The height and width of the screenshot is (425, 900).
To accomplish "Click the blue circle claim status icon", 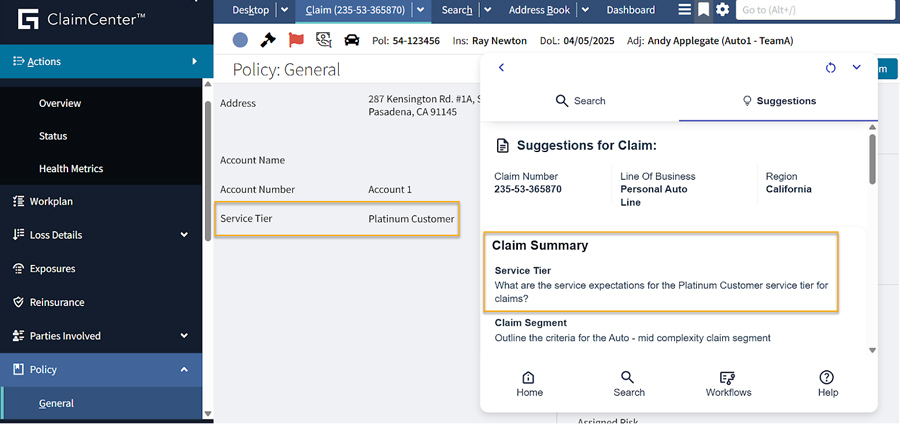I will 240,40.
